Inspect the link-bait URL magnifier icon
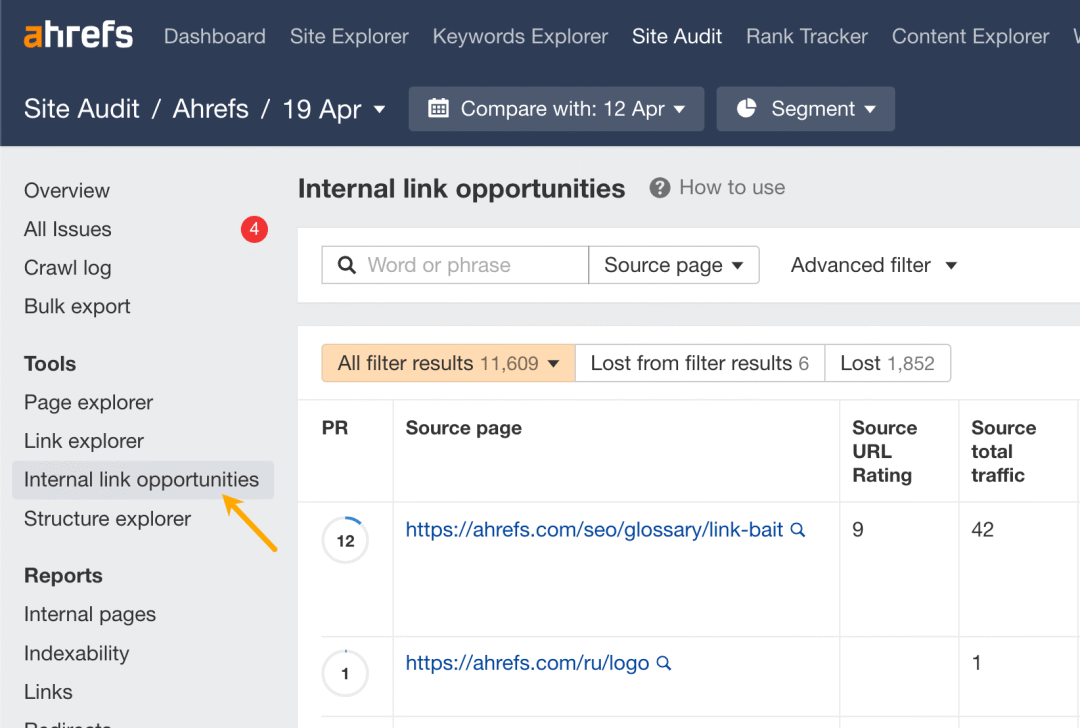The image size is (1080, 728). [x=798, y=530]
